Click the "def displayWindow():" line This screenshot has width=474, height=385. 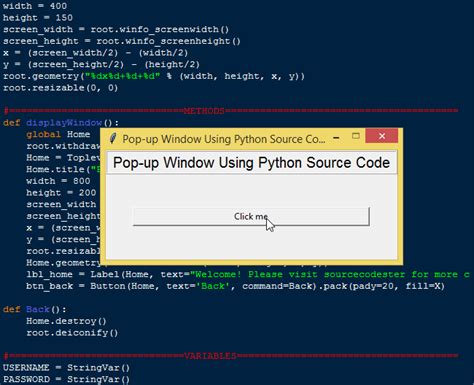coord(61,123)
